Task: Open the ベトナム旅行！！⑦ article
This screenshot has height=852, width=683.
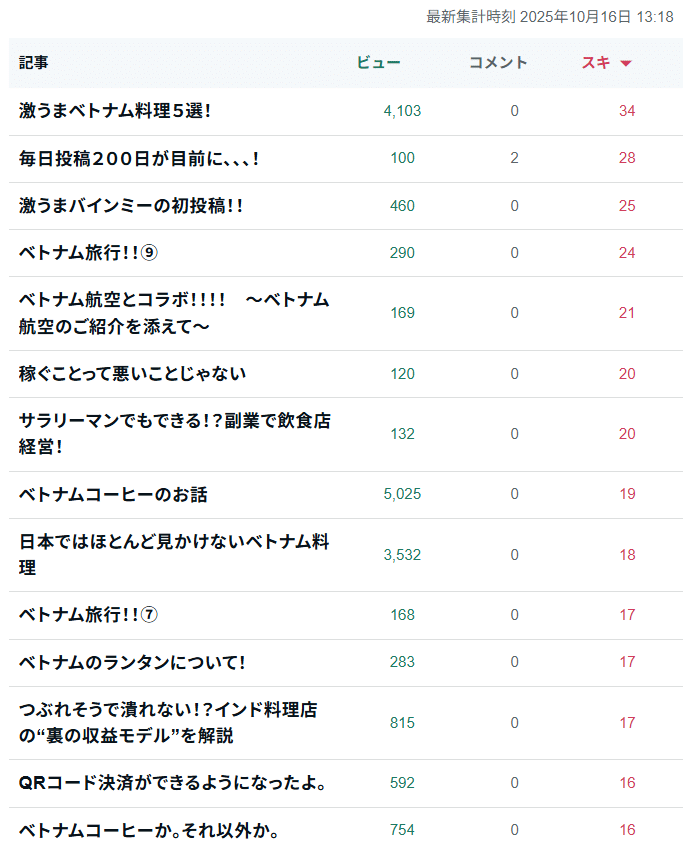Action: point(89,614)
